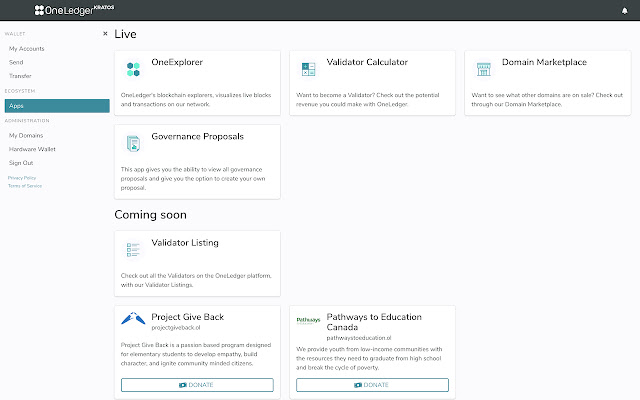Click the OneExplorer description text
Image resolution: width=640 pixels, height=400 pixels.
[x=196, y=100]
